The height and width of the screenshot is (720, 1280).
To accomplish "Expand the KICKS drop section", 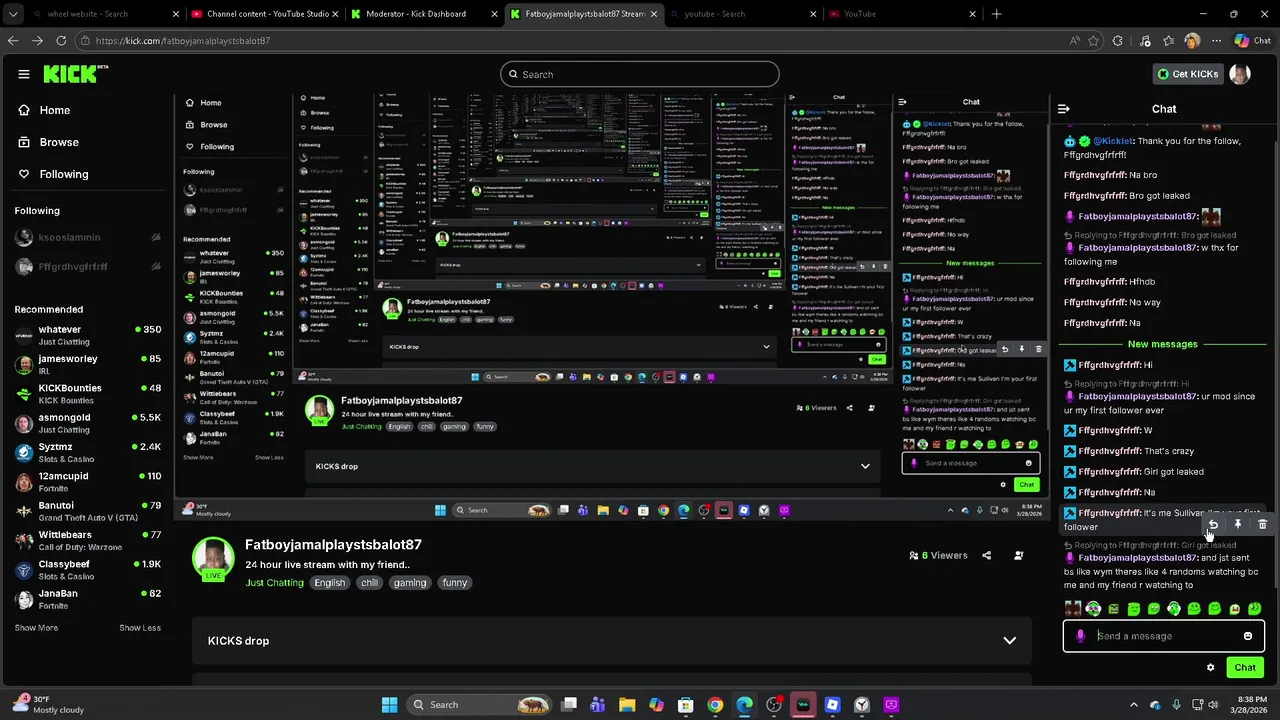I will (611, 641).
